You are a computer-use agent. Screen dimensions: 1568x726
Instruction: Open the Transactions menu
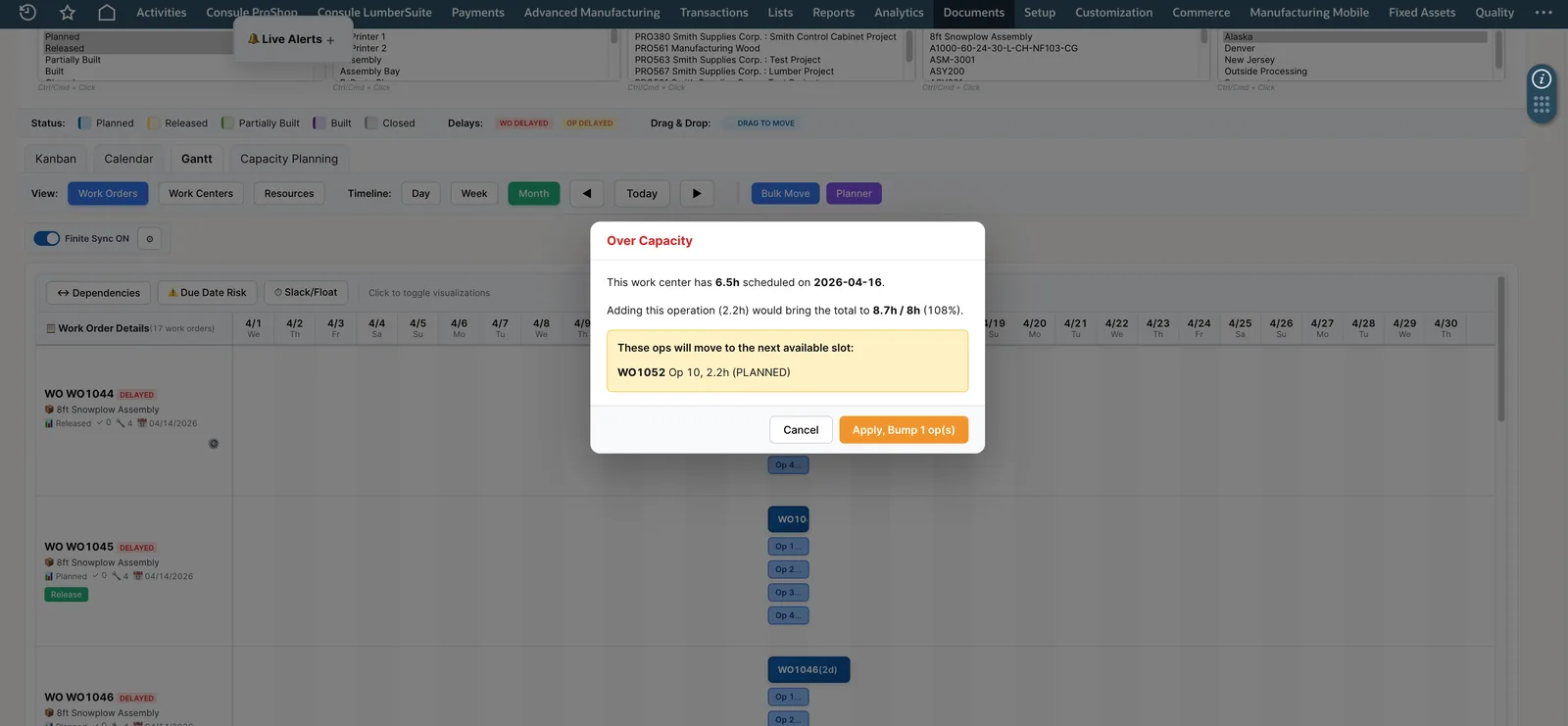point(714,13)
